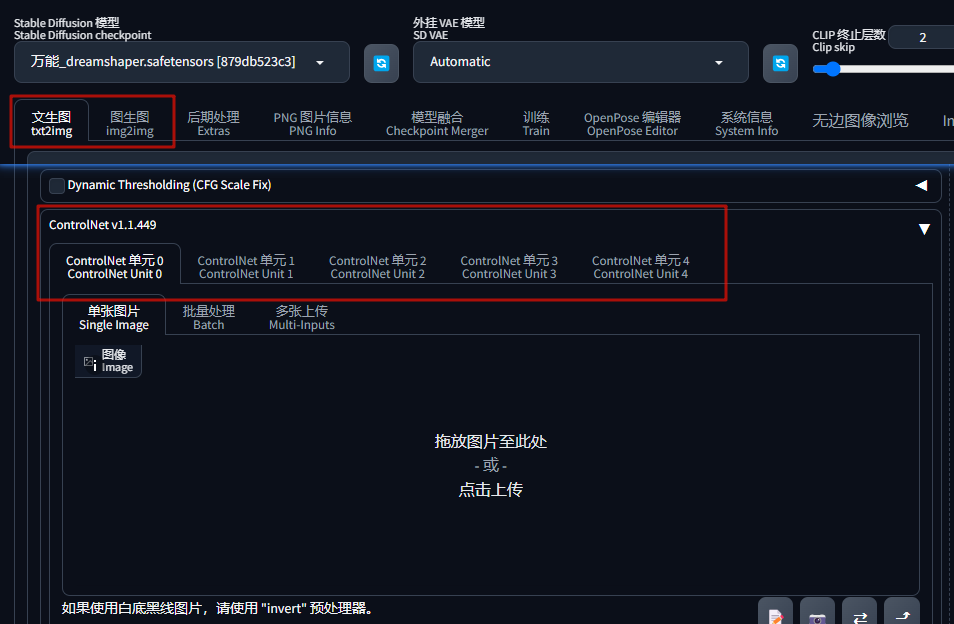Click the invert preprocessor hint text
Viewport: 954px width, 624px height.
point(217,608)
